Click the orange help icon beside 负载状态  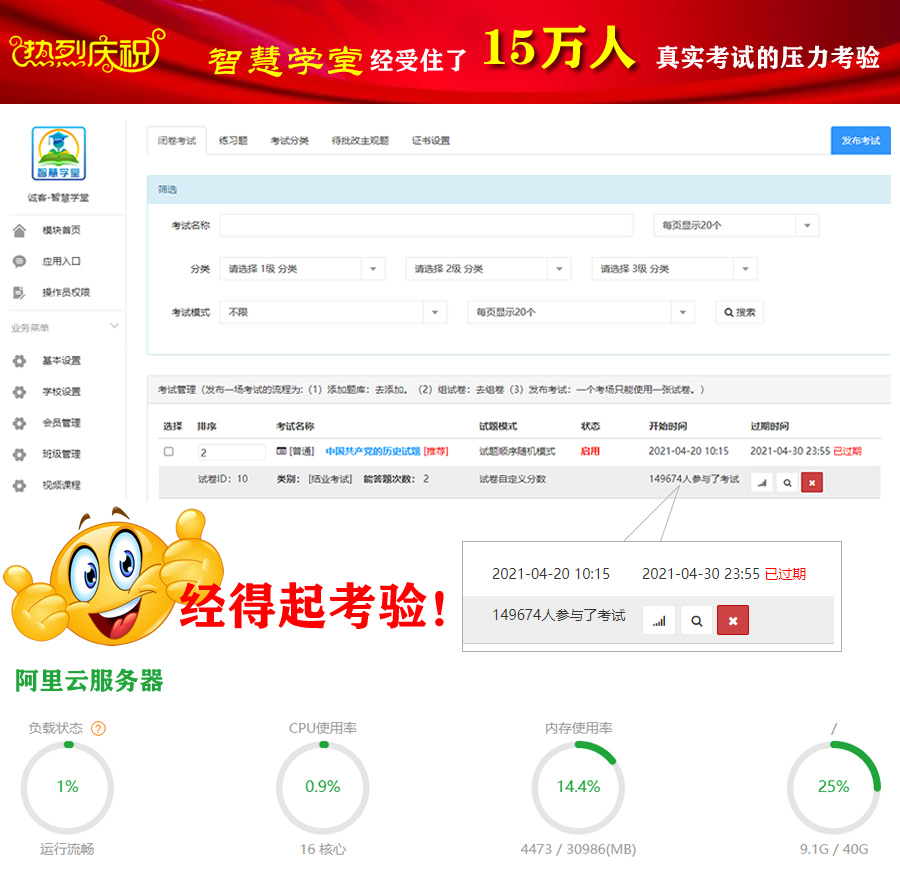coord(99,728)
